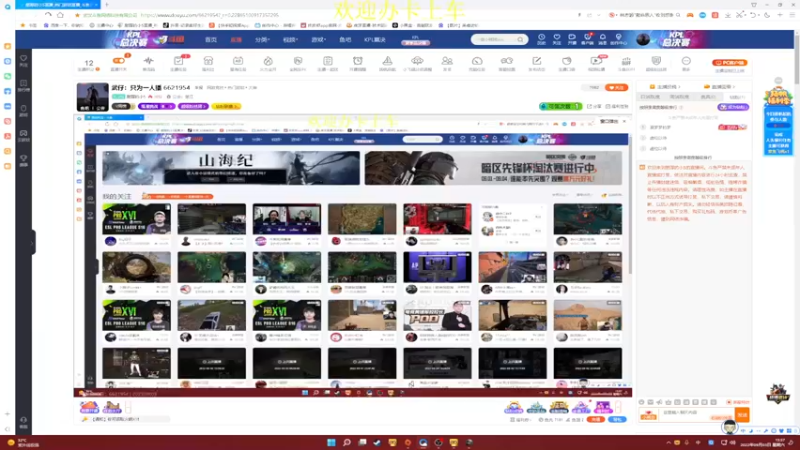Reload the page using browser refresh icon
The height and width of the screenshot is (450, 800).
pyautogui.click(x=48, y=15)
